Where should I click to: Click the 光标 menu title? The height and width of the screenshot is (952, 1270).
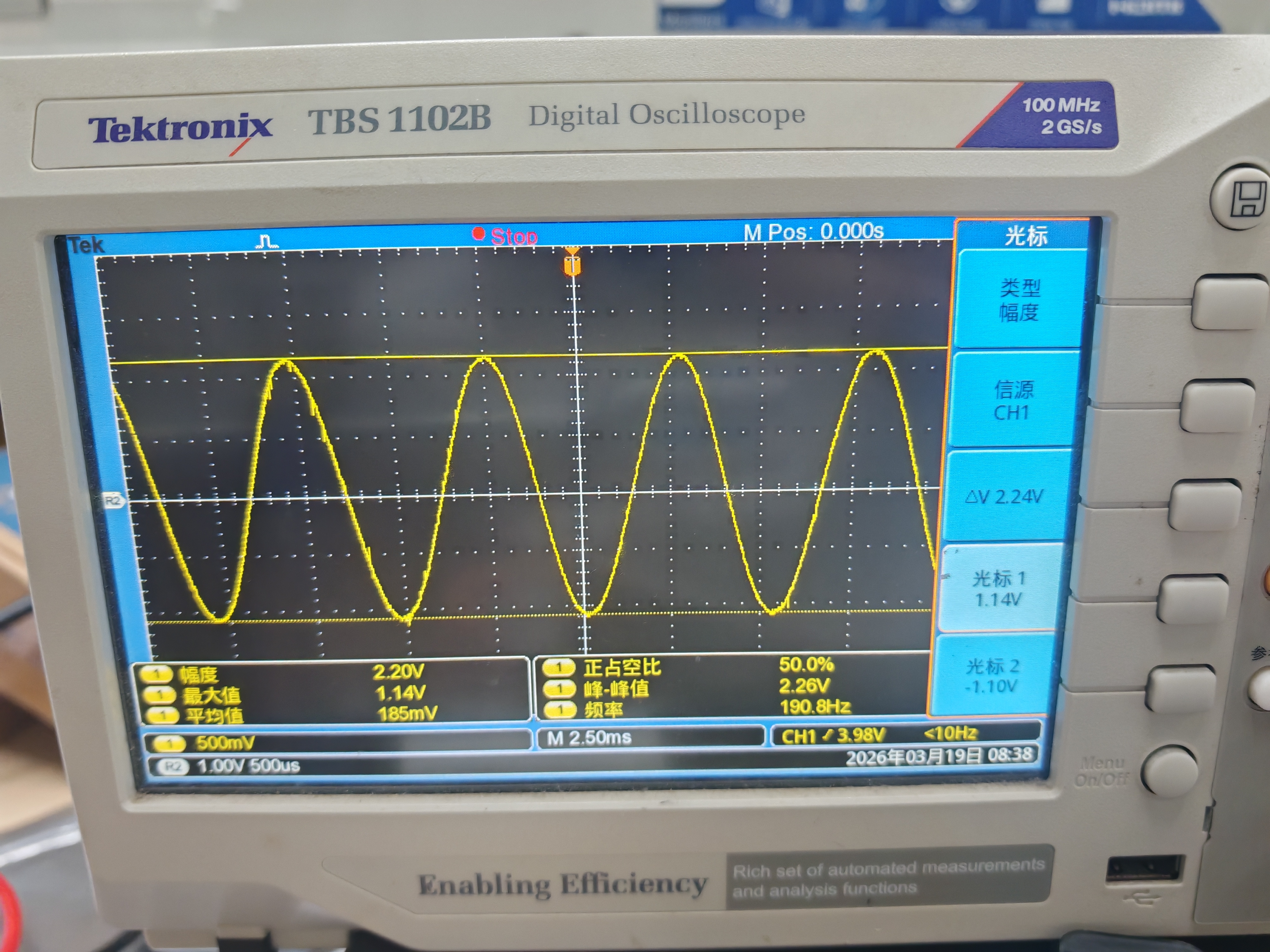[1025, 236]
